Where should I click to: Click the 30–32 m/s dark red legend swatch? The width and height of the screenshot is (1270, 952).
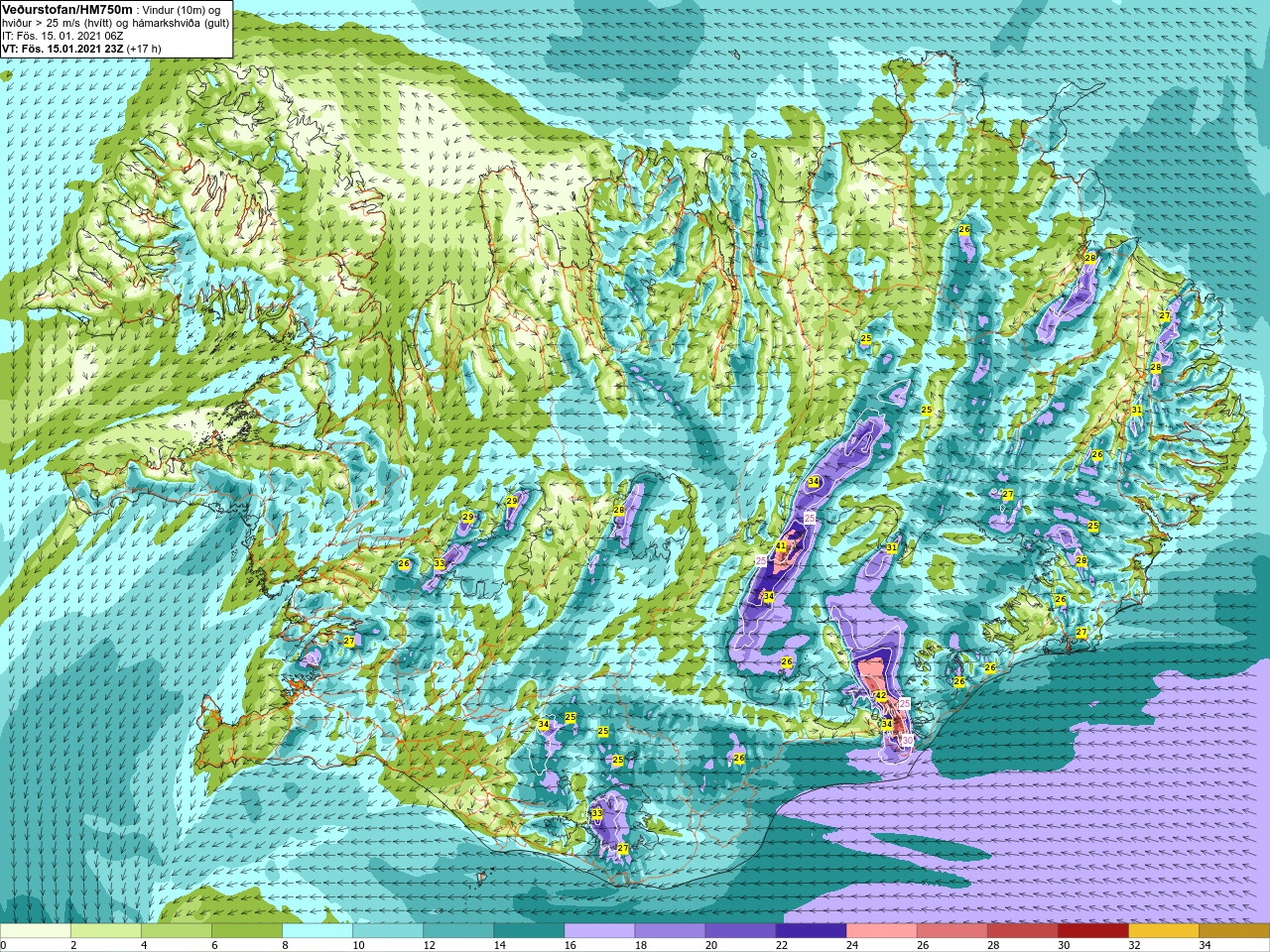(1092, 930)
